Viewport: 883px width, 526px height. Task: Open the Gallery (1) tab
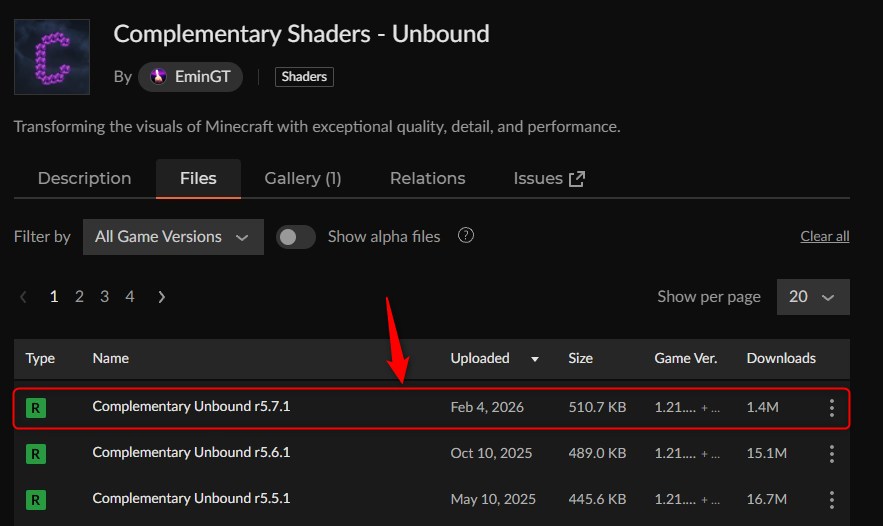point(303,179)
